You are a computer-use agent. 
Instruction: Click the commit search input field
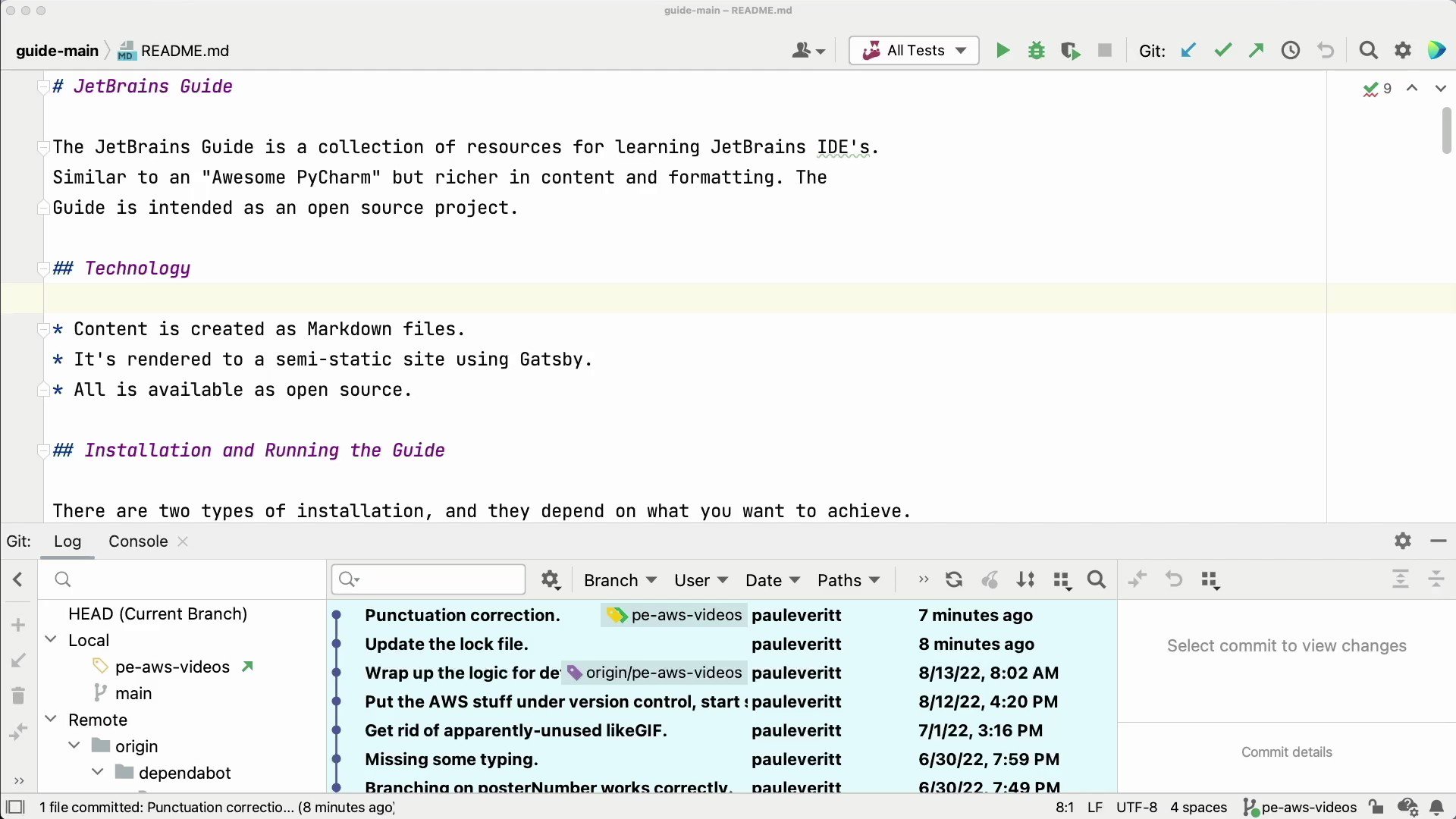point(428,579)
